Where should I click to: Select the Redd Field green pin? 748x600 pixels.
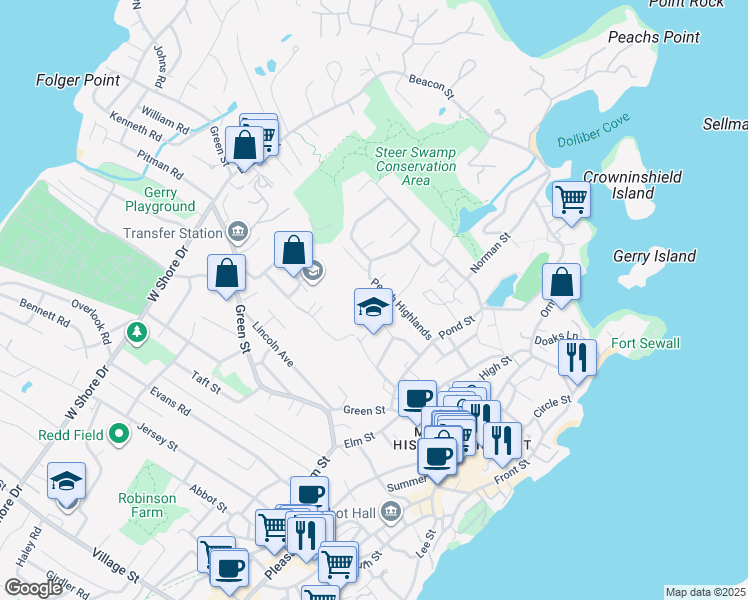click(x=119, y=434)
